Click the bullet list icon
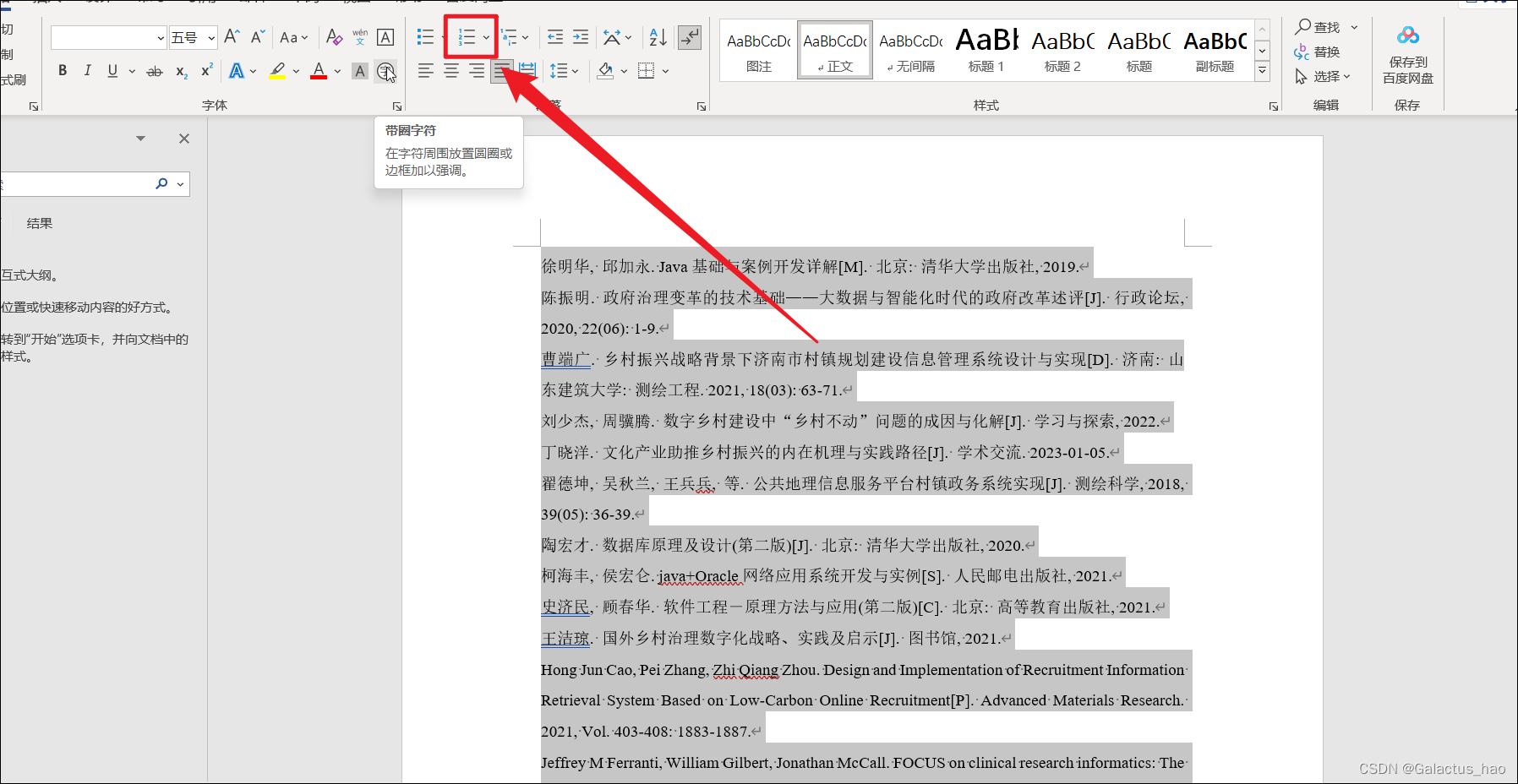 click(x=425, y=37)
